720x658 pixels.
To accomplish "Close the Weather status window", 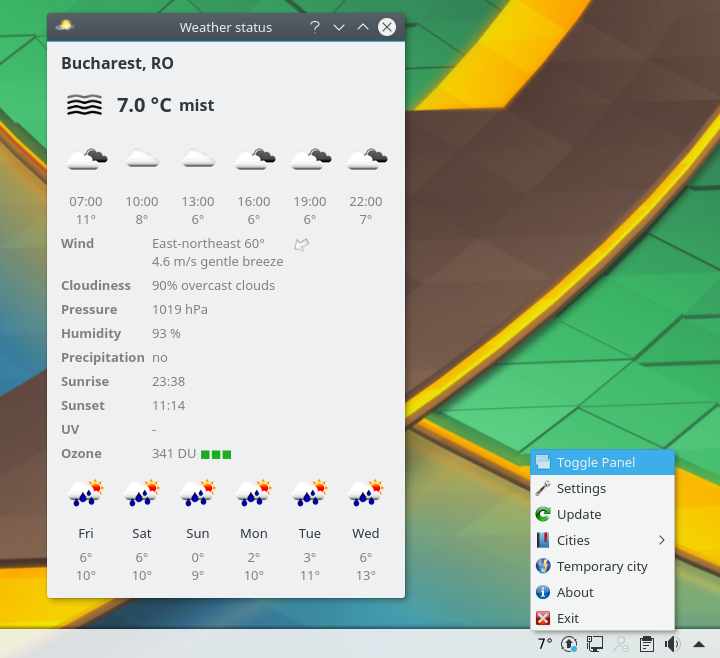I will click(387, 27).
